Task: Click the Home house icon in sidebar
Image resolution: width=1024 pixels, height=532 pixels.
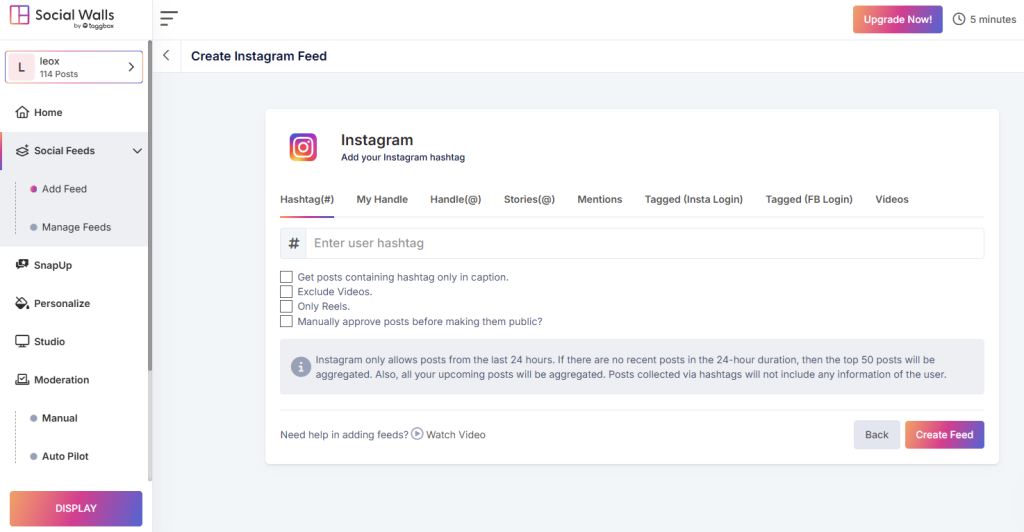Action: (22, 112)
